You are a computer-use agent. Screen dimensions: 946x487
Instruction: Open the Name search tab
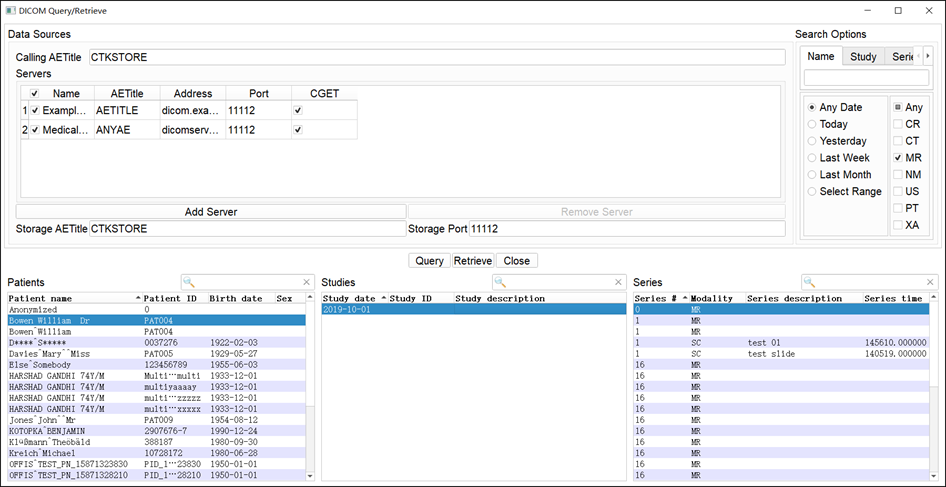(821, 57)
